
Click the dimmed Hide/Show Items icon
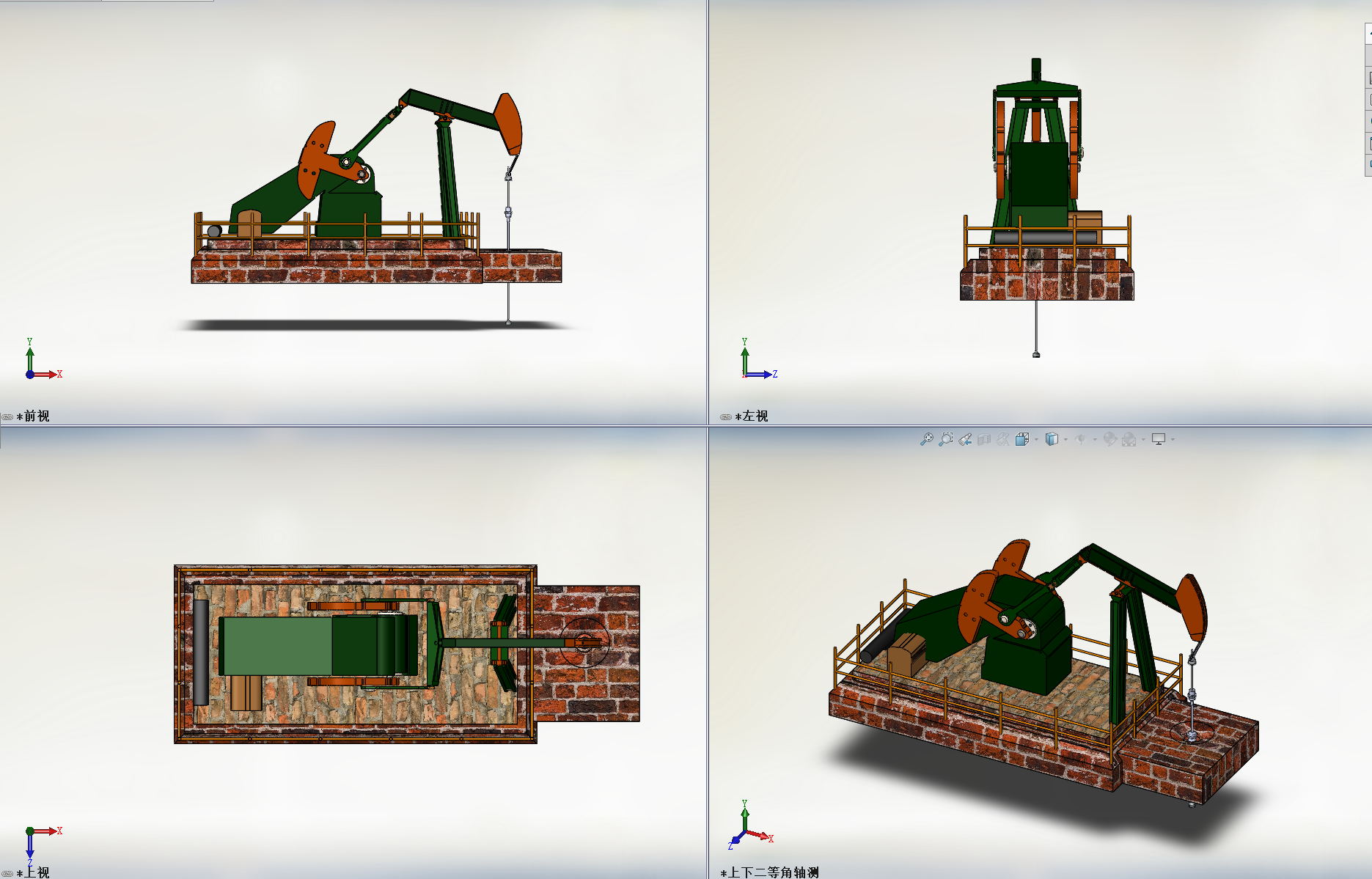pos(1080,439)
